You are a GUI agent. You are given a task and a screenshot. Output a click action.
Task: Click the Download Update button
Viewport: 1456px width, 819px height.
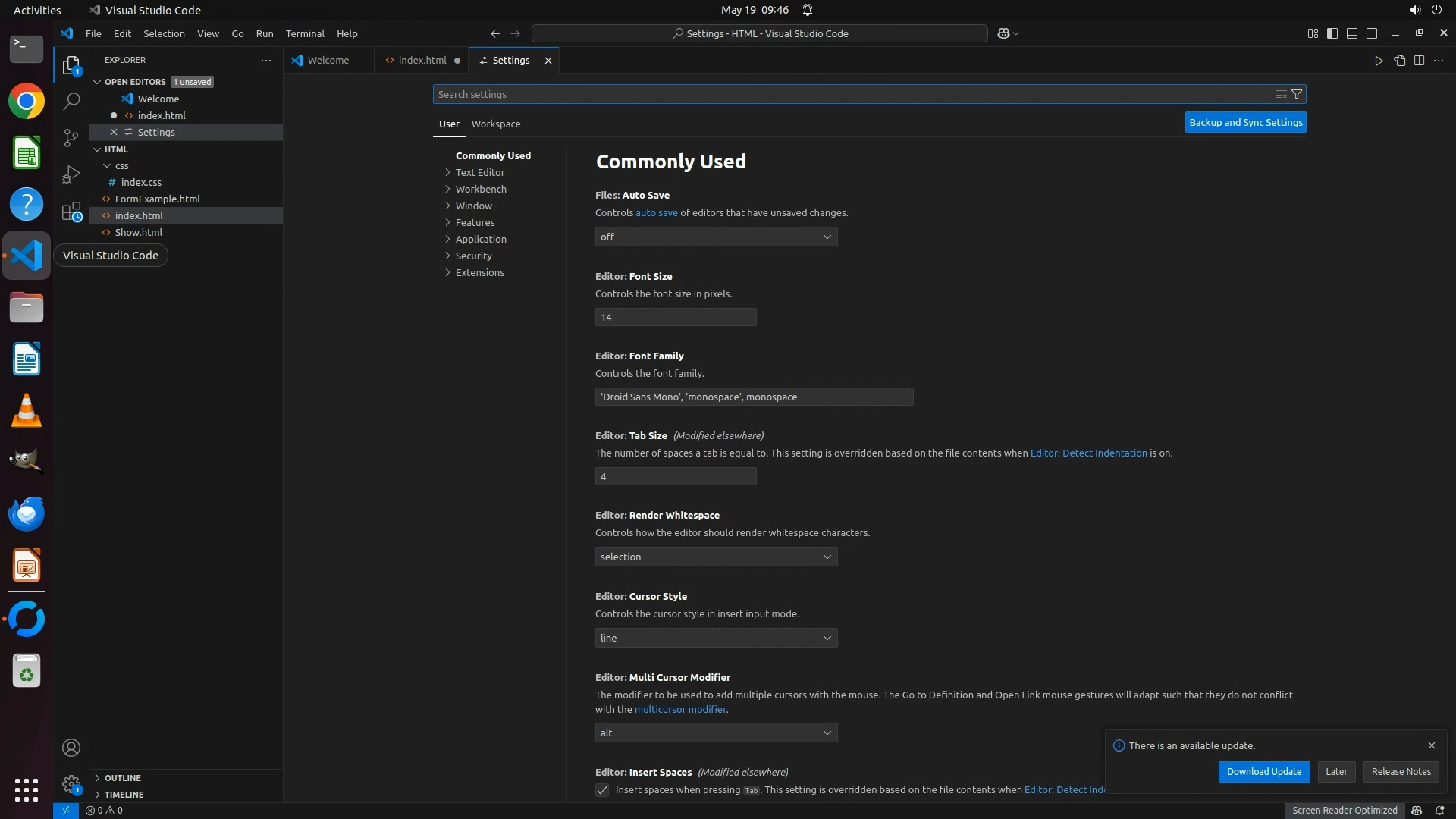[1263, 771]
